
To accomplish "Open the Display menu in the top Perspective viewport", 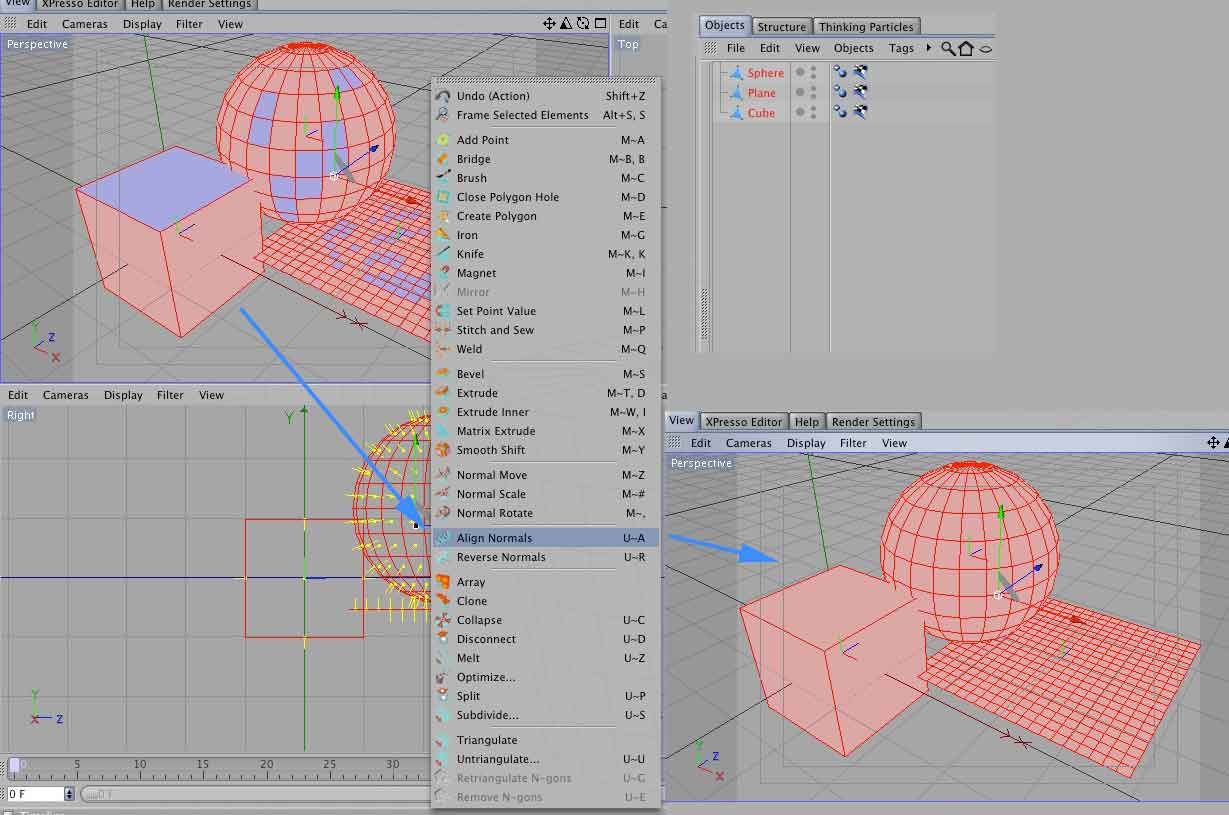I will 142,24.
